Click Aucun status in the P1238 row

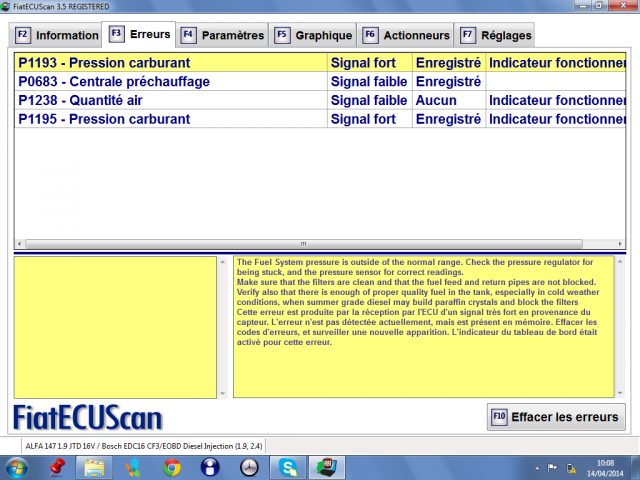449,100
